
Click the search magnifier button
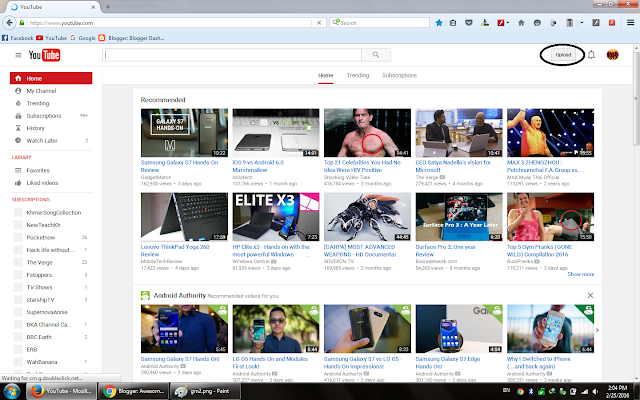pyautogui.click(x=376, y=55)
